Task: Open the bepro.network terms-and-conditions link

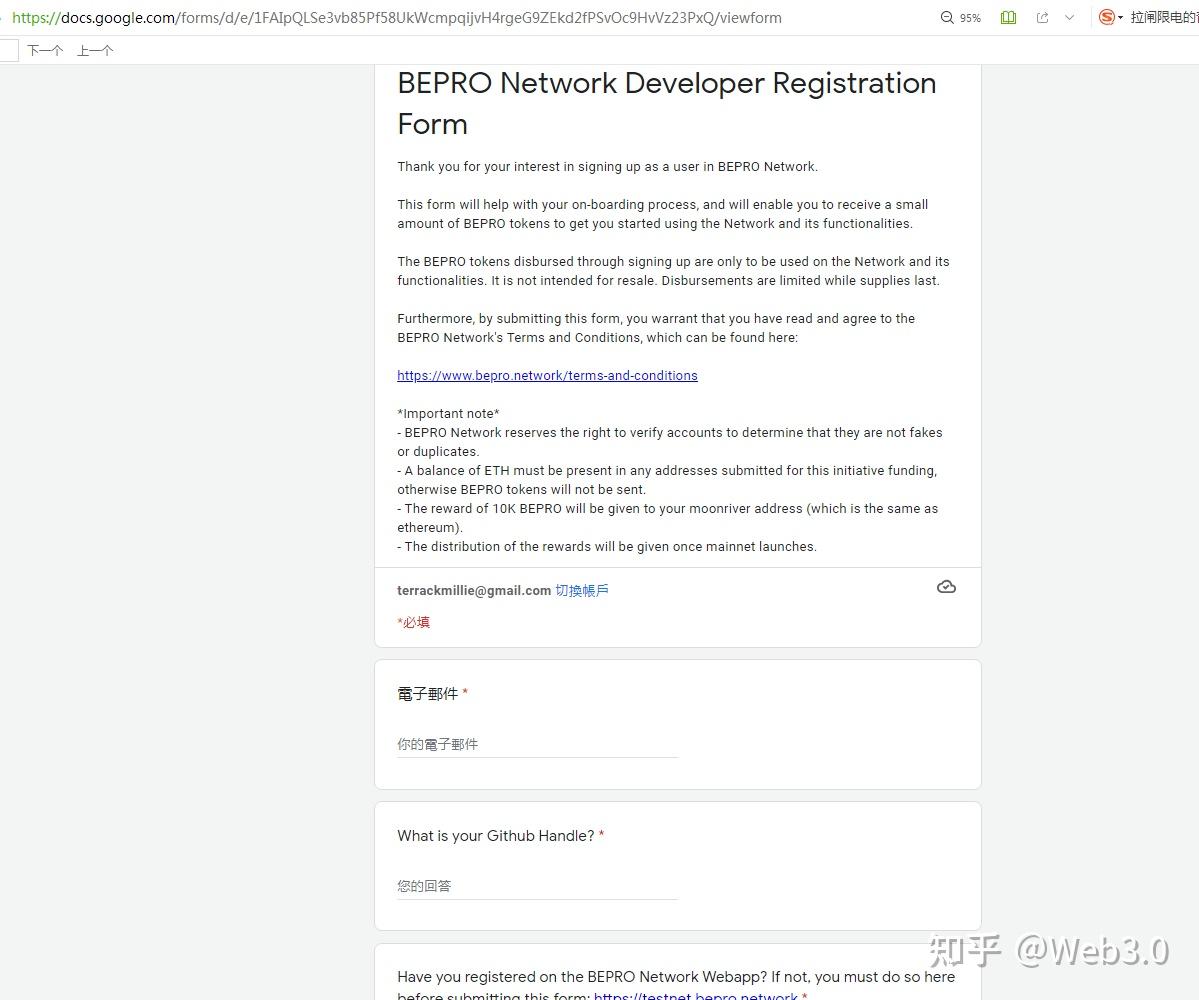Action: [x=547, y=375]
